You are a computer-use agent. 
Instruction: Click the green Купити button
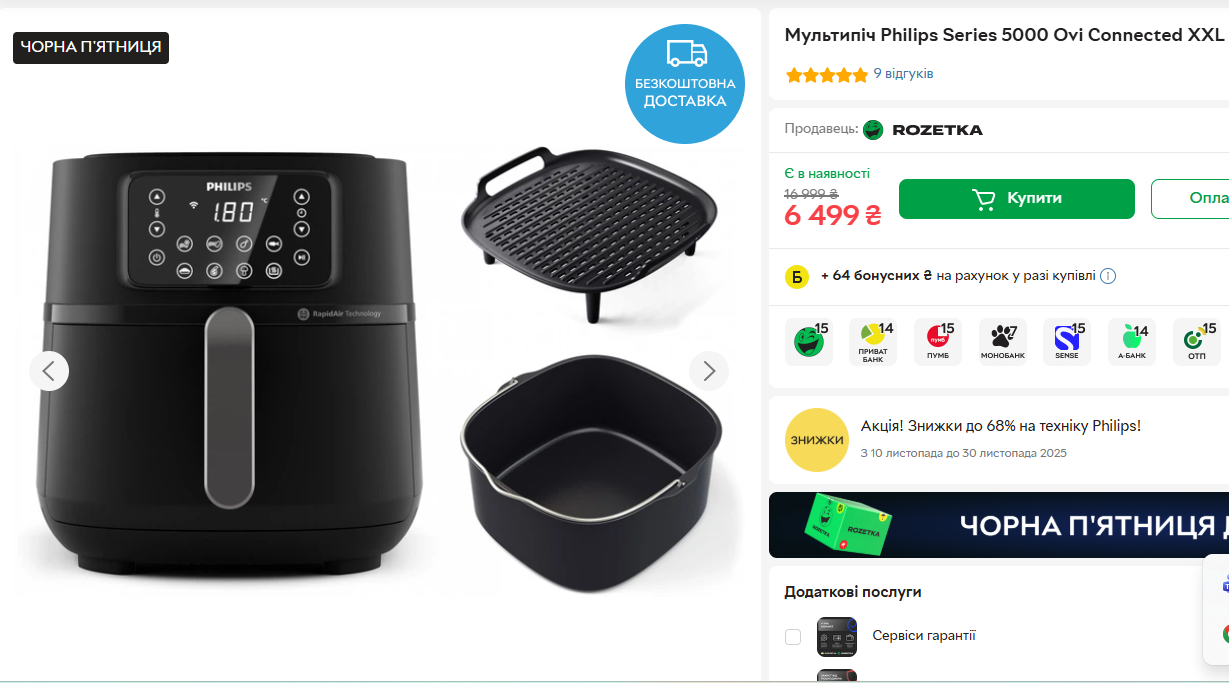[x=1017, y=199]
